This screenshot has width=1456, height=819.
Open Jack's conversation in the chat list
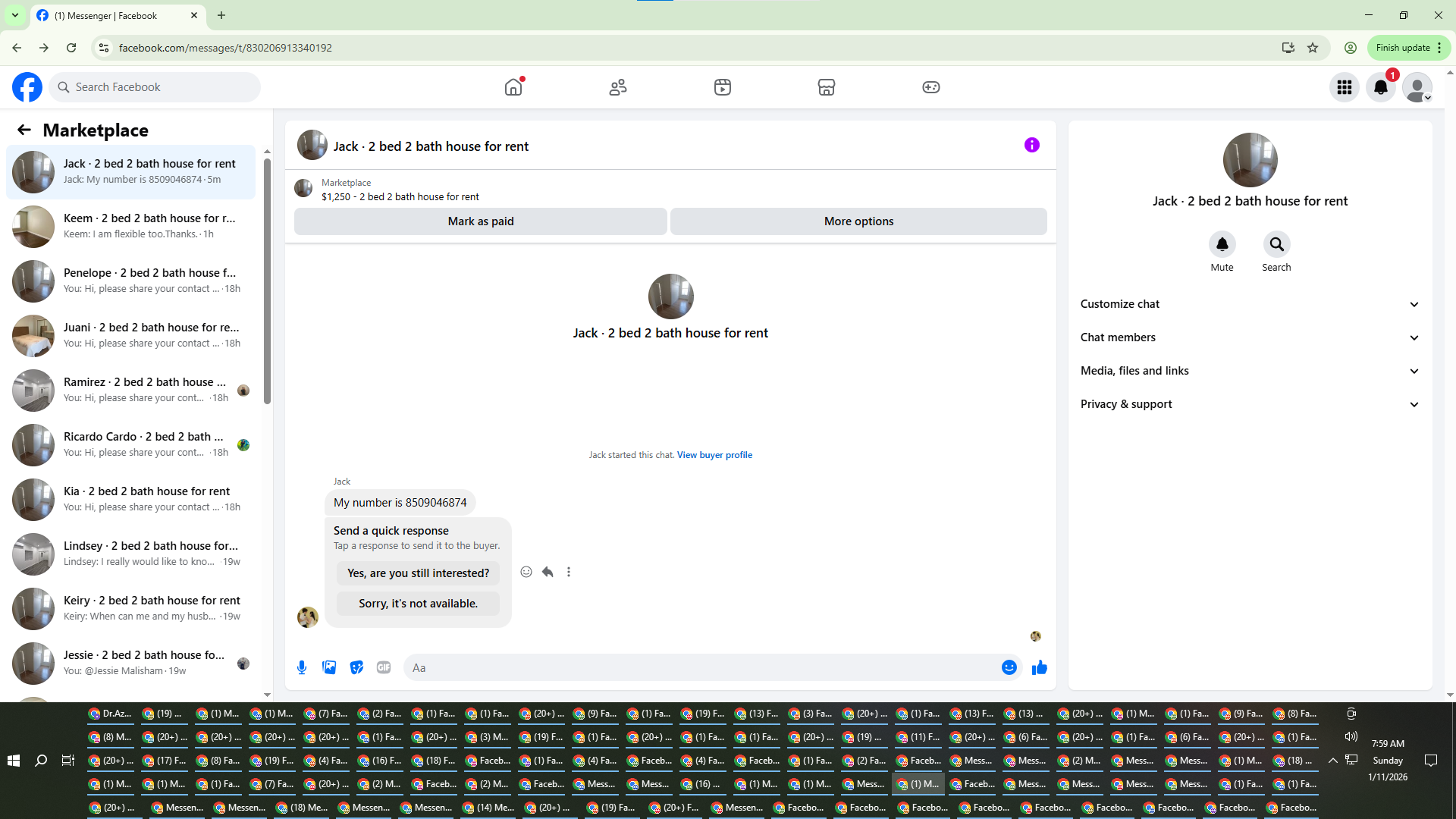coord(131,172)
